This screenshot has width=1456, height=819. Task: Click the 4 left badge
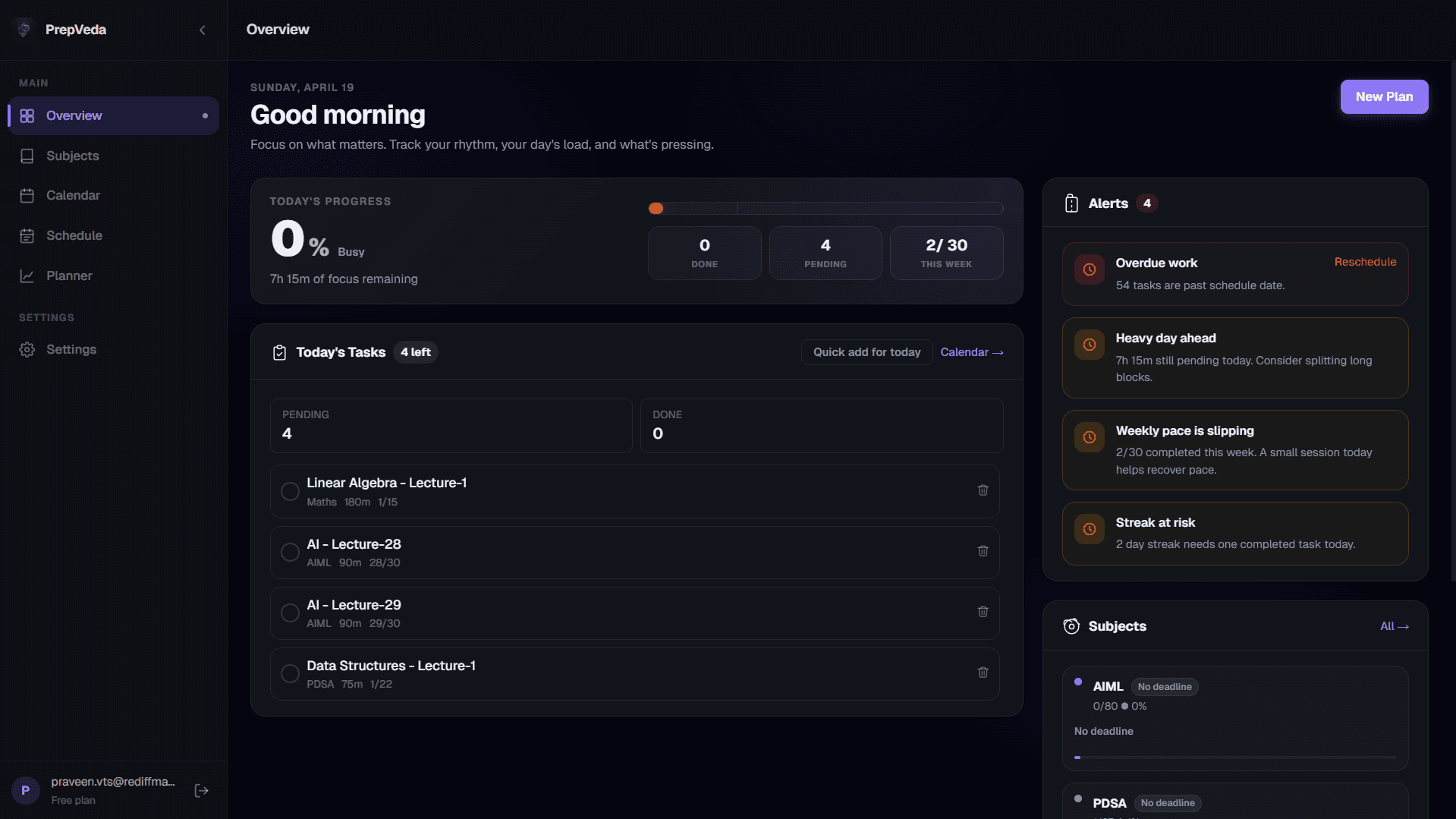[415, 352]
